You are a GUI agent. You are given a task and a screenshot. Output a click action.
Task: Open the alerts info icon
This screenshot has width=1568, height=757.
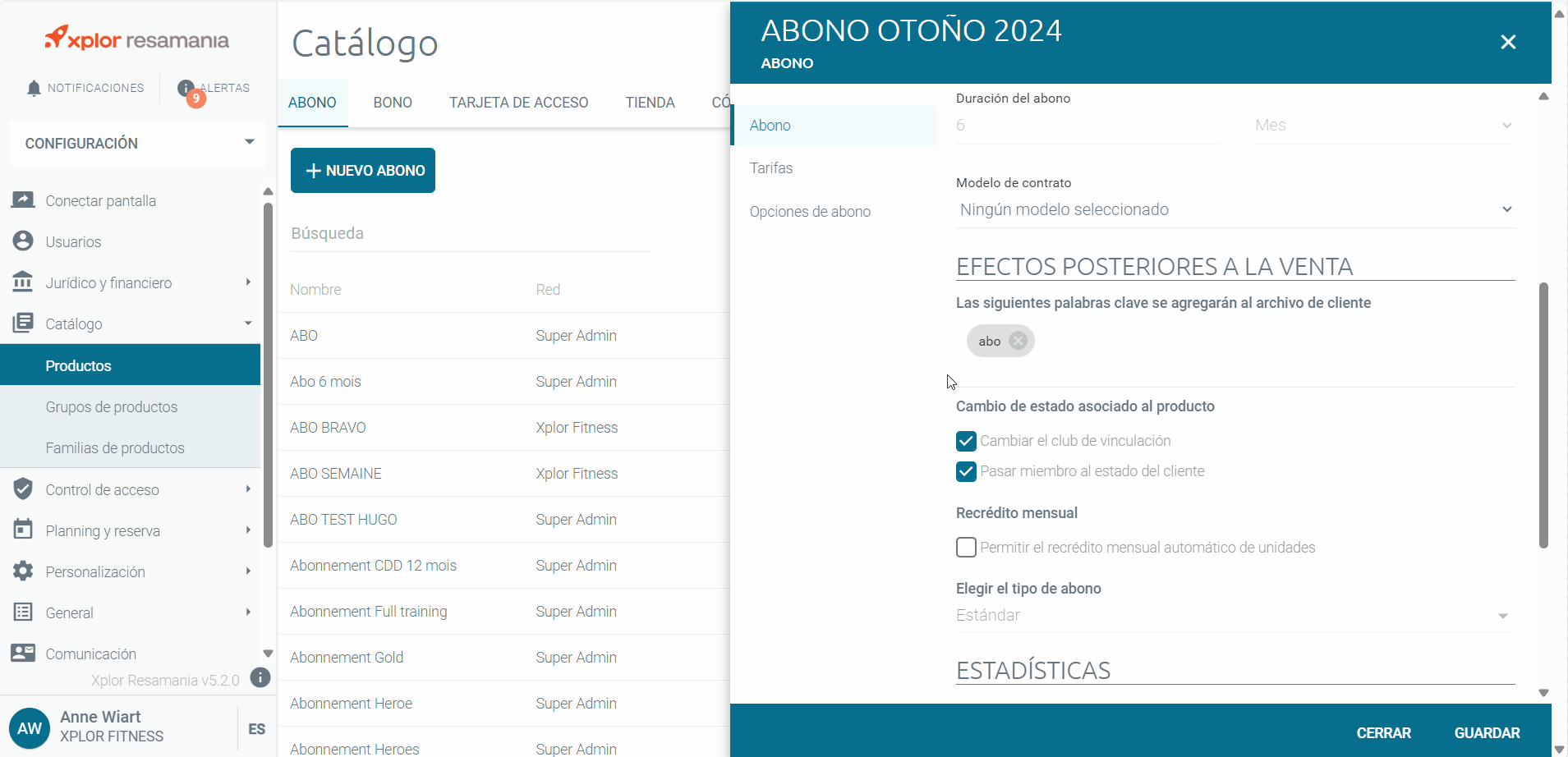coord(186,89)
